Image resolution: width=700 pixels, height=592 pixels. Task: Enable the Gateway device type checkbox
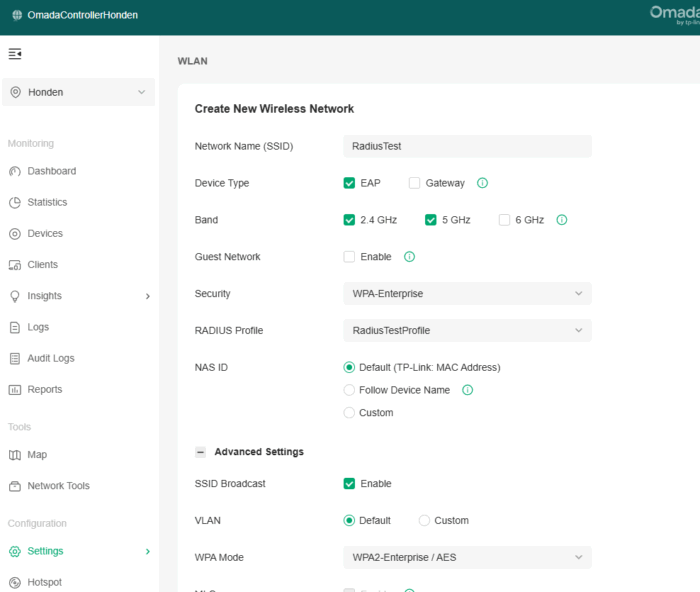click(x=414, y=183)
